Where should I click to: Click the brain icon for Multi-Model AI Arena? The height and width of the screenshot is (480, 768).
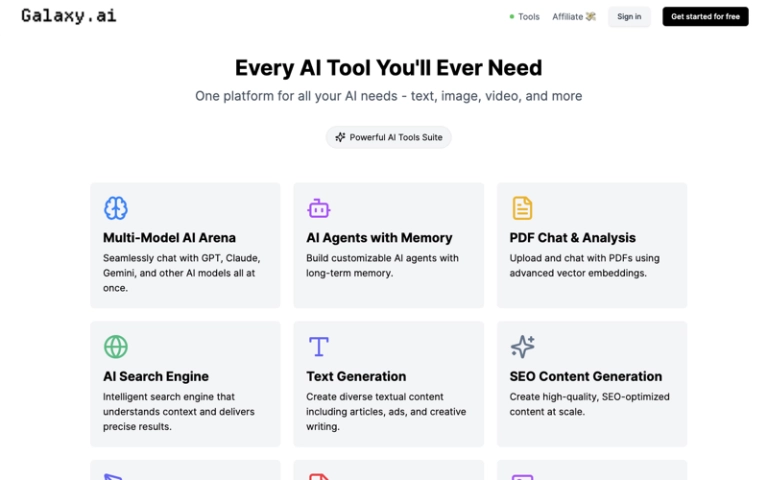click(x=116, y=208)
